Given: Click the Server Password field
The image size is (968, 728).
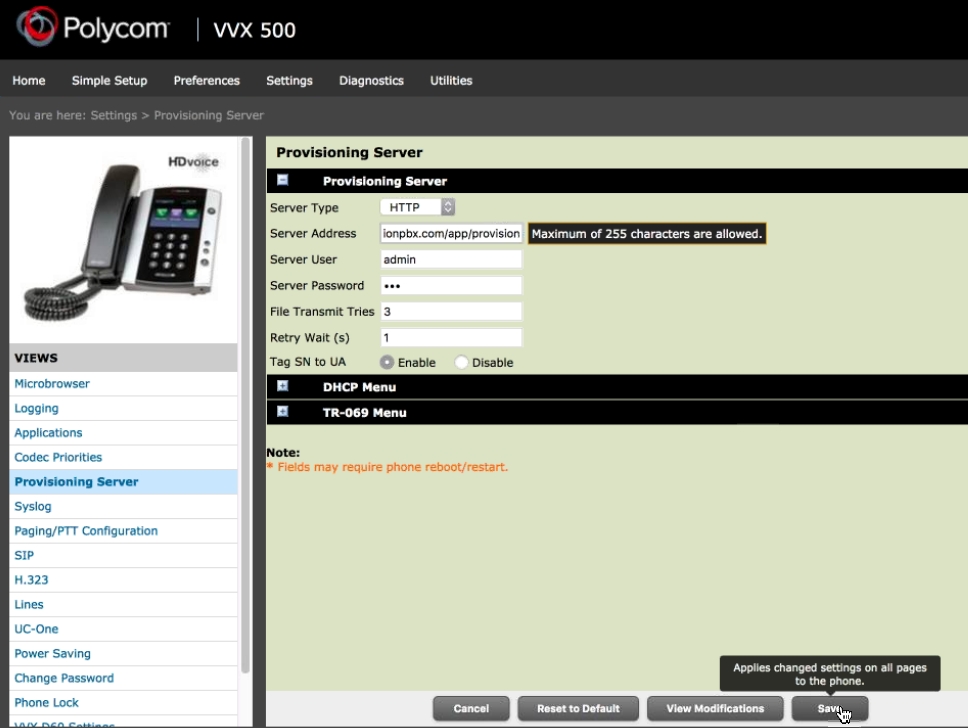Looking at the screenshot, I should tap(451, 285).
